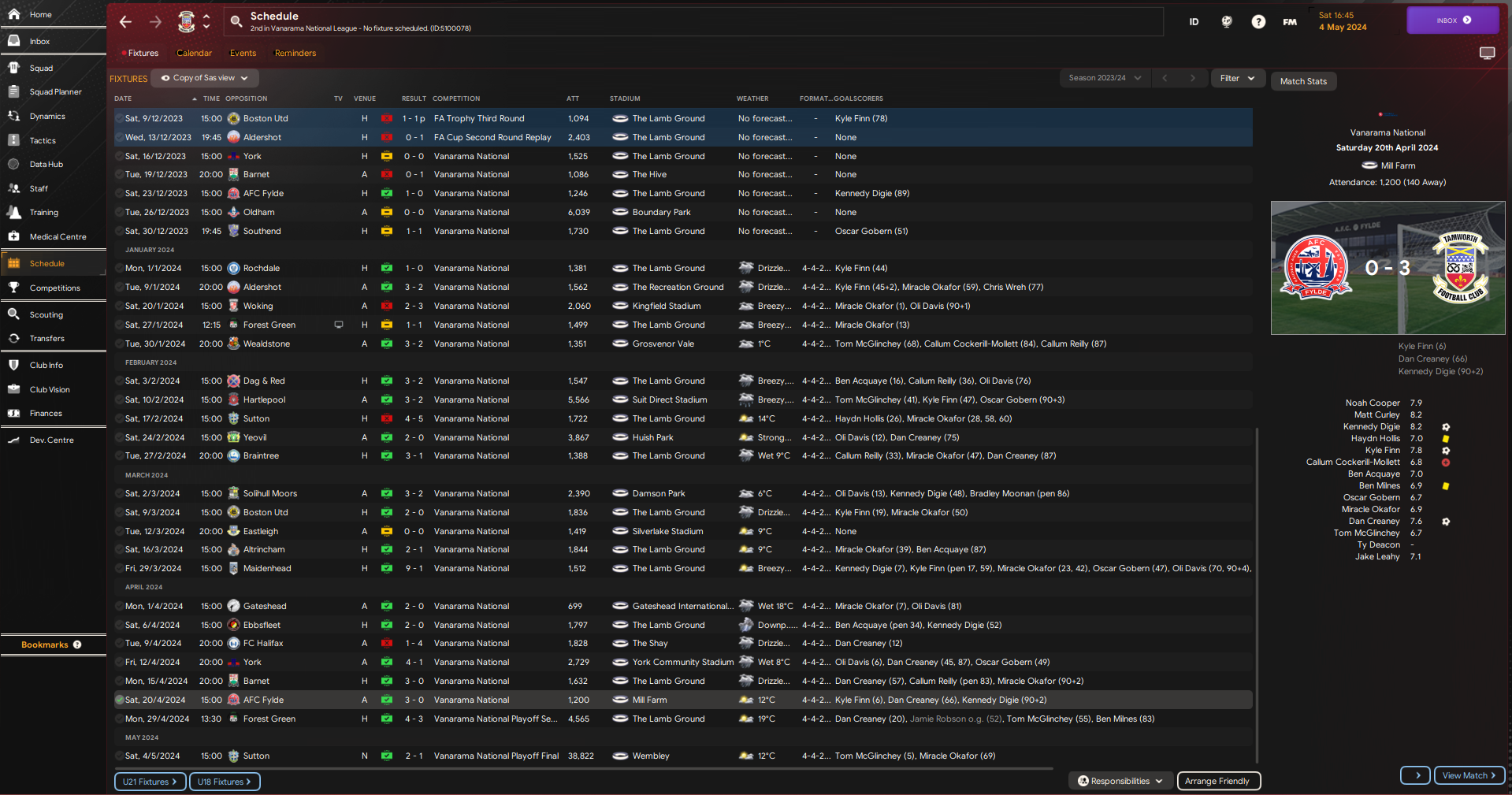This screenshot has width=1512, height=795.
Task: Click the View Match button
Action: click(1469, 775)
